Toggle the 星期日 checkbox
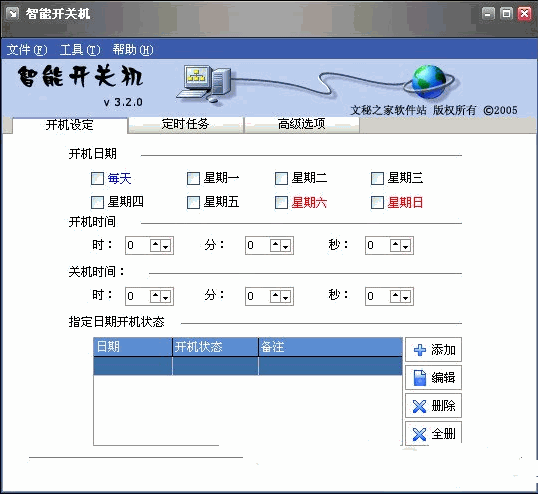538x494 pixels. point(377,202)
